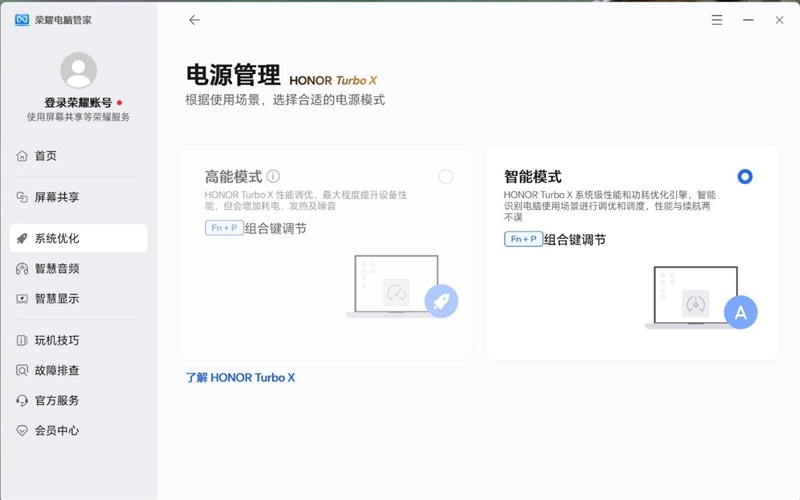The width and height of the screenshot is (800, 500).
Task: Click the Fn+P key badge in 智能模式 card
Action: [x=523, y=239]
